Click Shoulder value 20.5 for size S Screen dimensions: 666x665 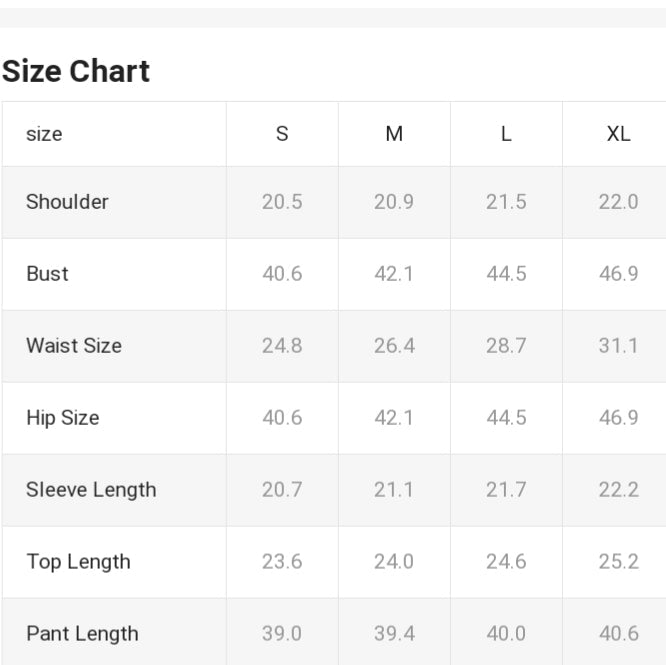coord(282,202)
